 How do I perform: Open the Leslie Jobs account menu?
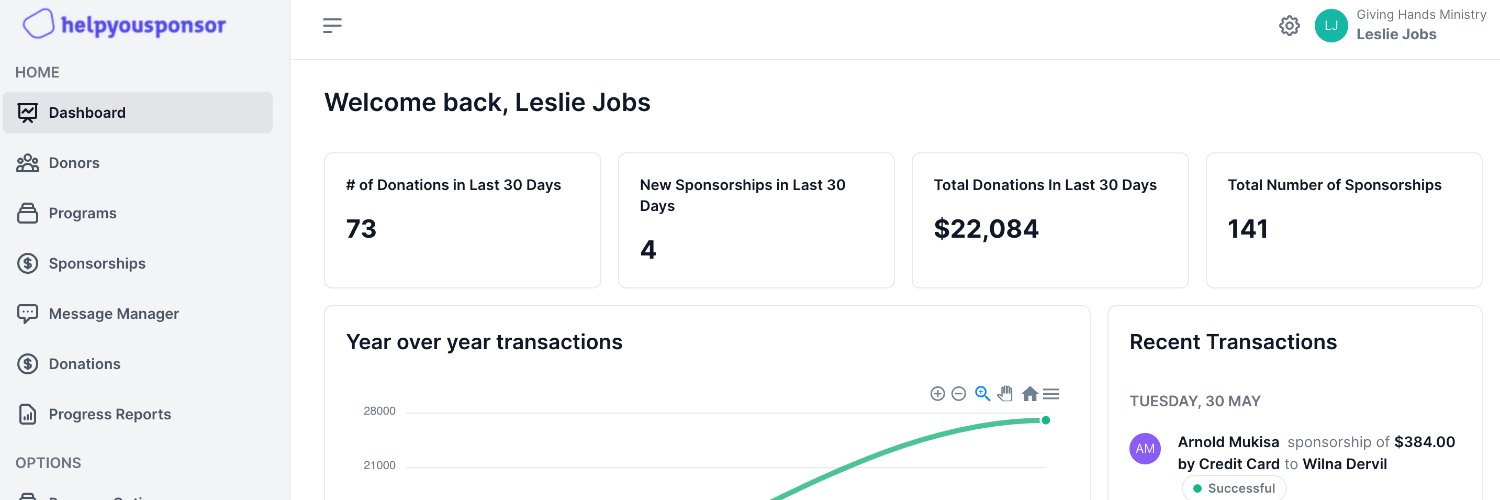pos(1396,34)
